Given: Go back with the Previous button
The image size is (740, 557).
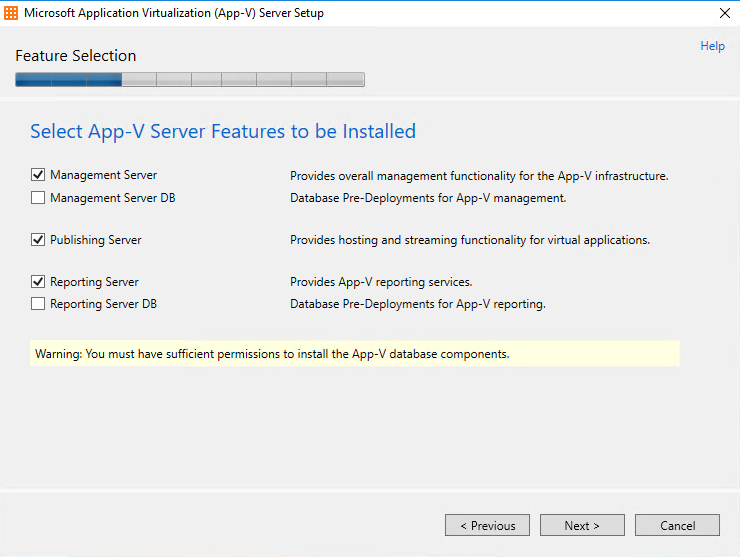Looking at the screenshot, I should click(x=488, y=525).
